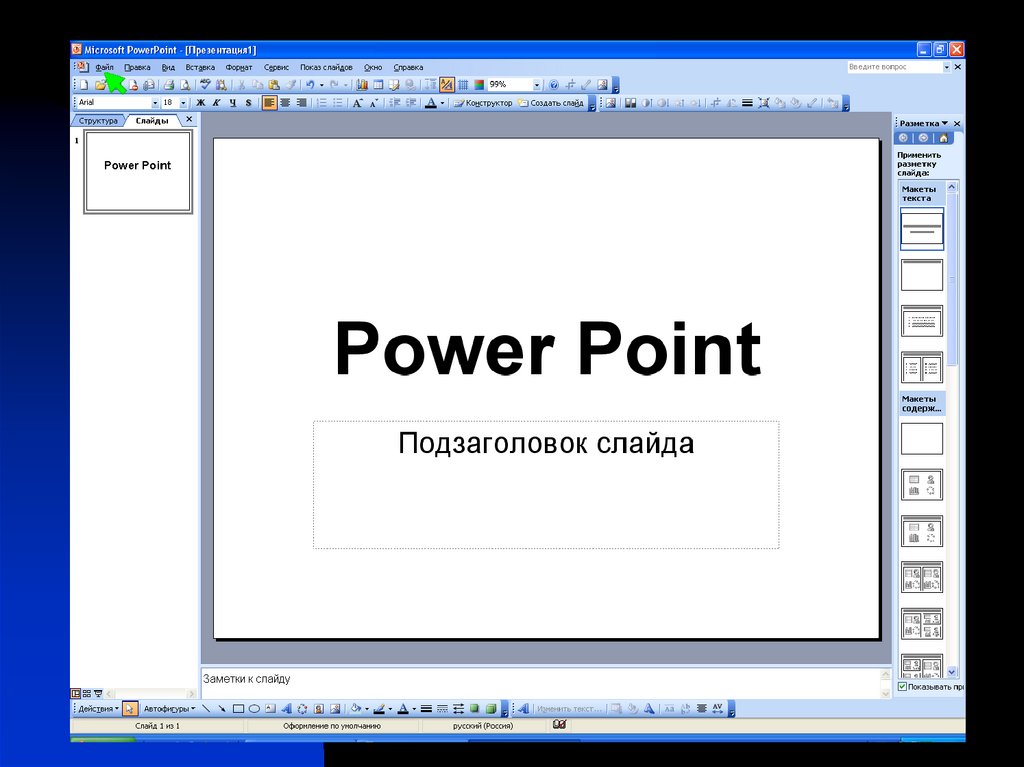Screen dimensions: 1024x767
Task: Click the Color/Grayscale icon
Action: coord(479,85)
